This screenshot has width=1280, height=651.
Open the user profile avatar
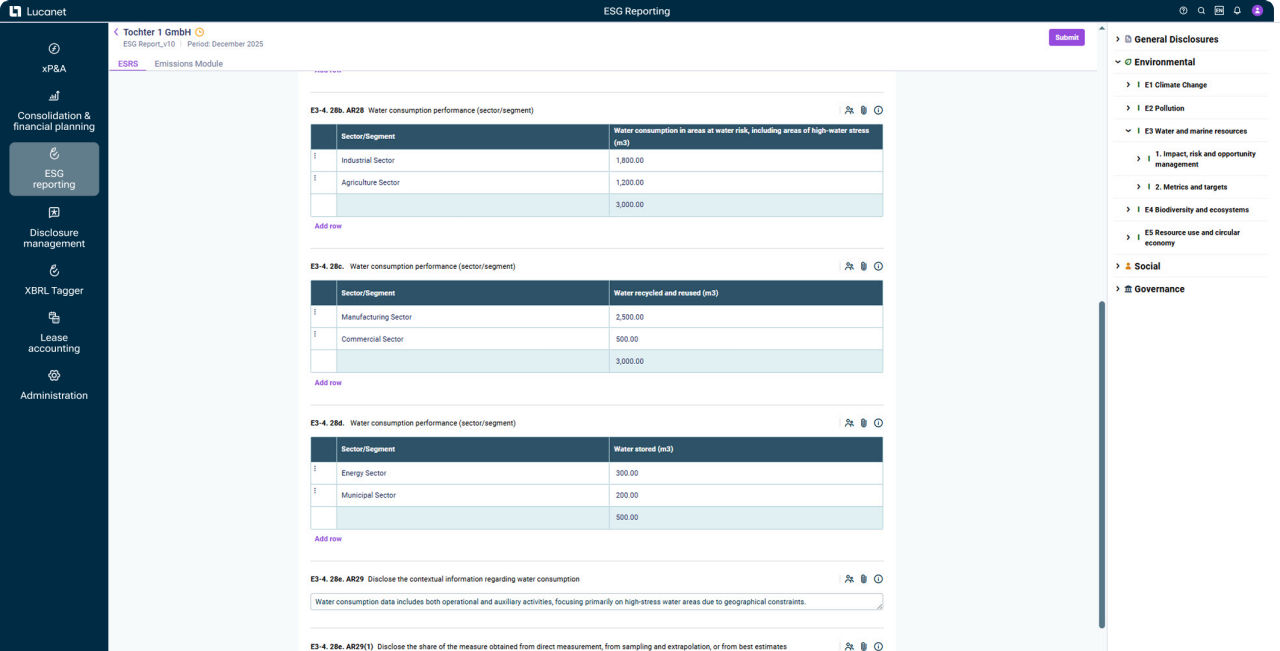click(x=1257, y=11)
